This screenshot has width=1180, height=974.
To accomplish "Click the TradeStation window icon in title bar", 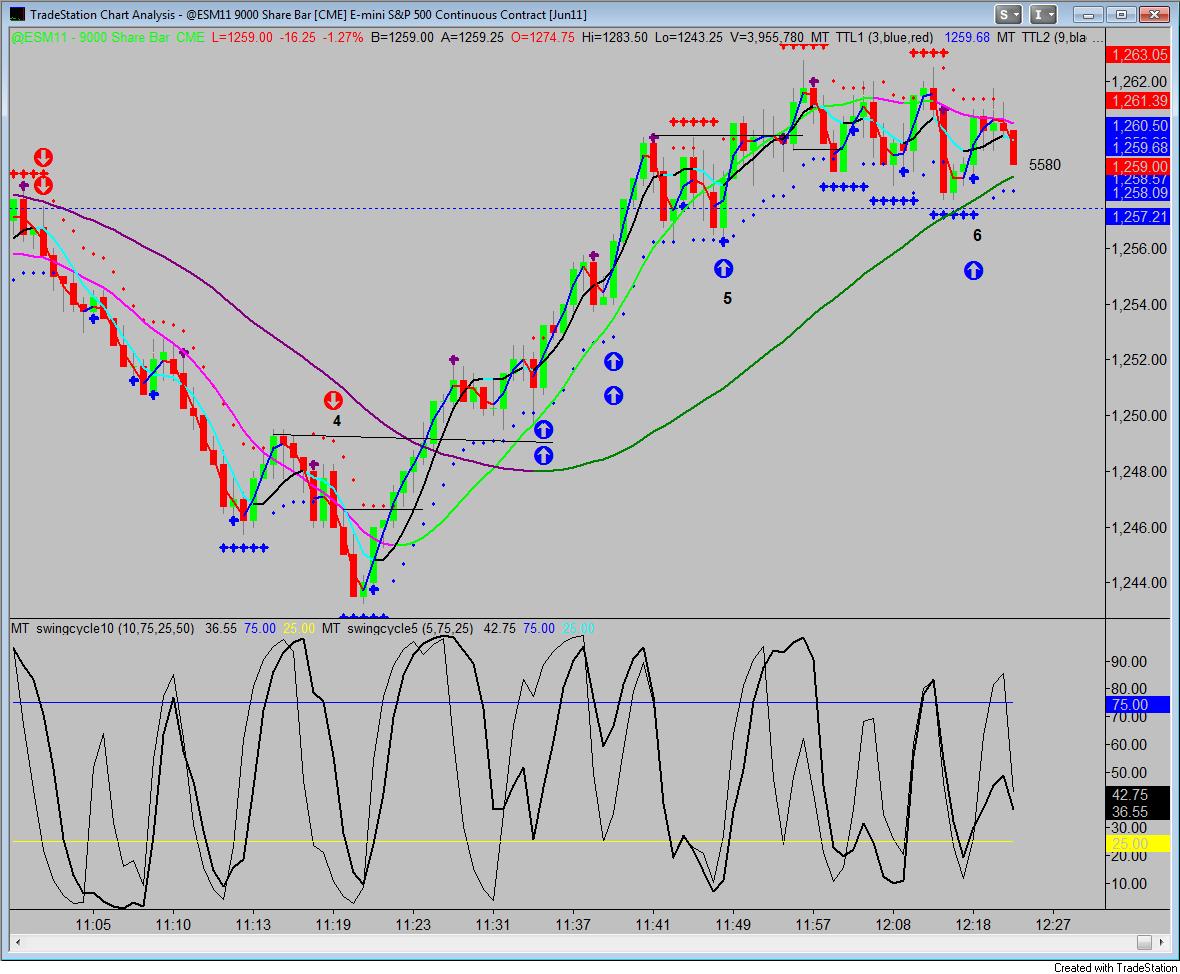I will pos(15,14).
